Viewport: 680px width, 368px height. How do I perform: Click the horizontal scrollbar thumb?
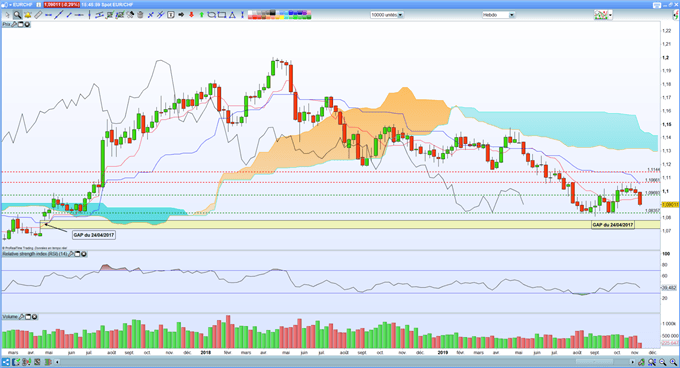tap(594, 362)
